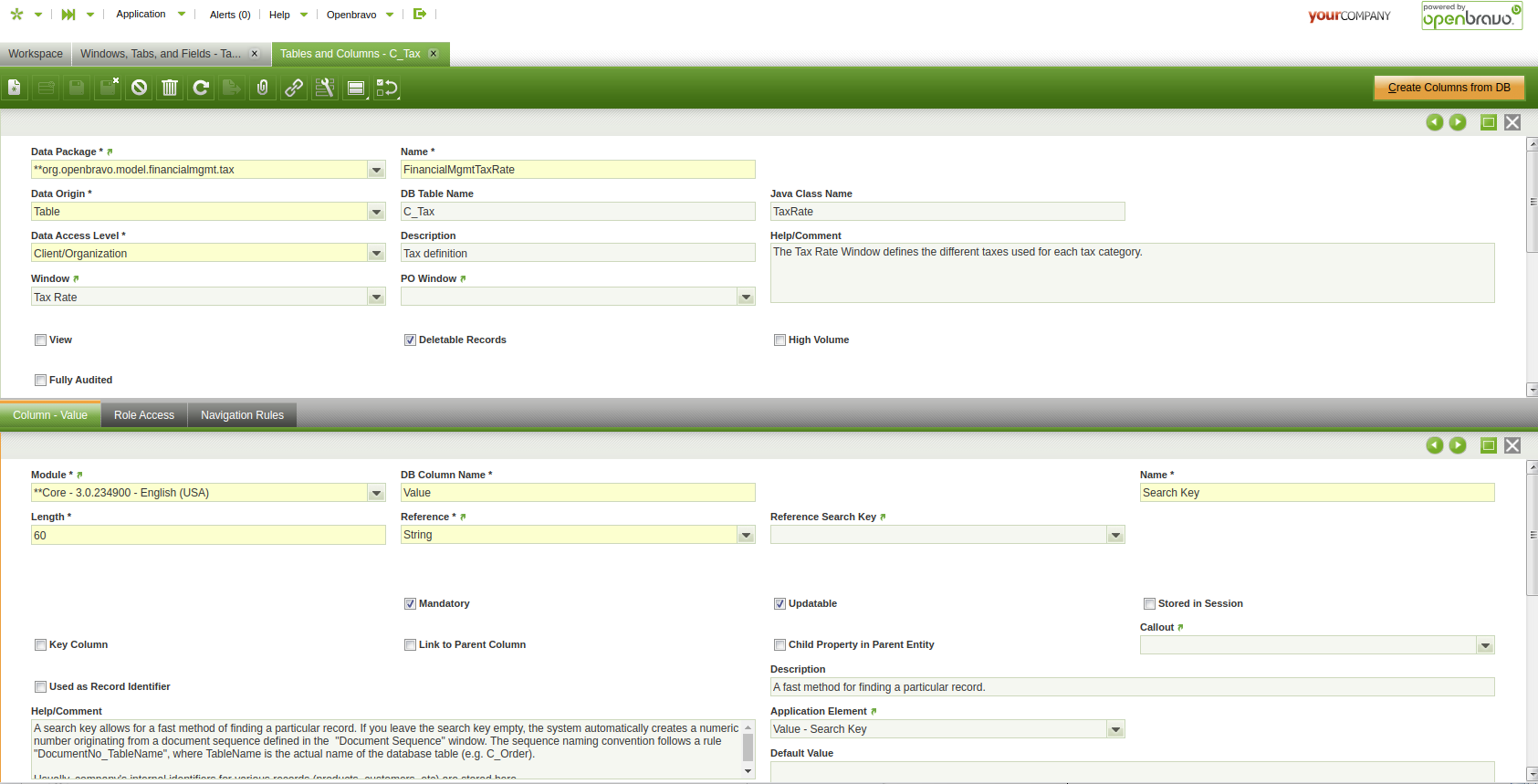Click Create Columns from DB button
The height and width of the screenshot is (784, 1538).
[1449, 88]
